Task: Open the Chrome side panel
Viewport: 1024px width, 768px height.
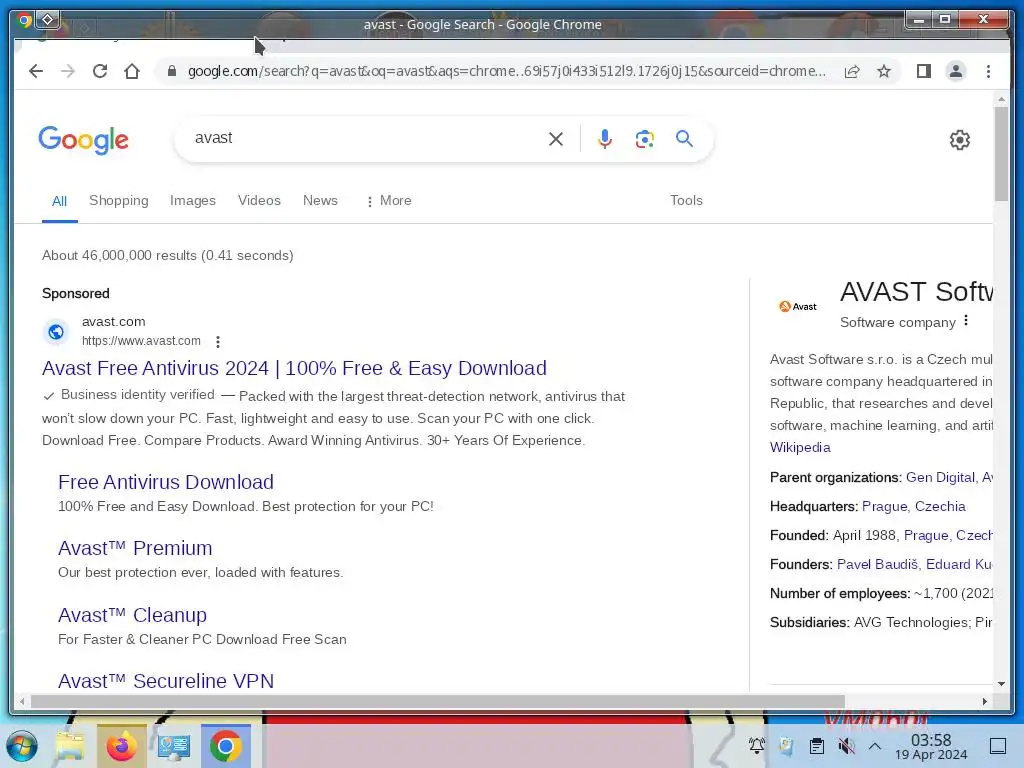Action: tap(923, 71)
